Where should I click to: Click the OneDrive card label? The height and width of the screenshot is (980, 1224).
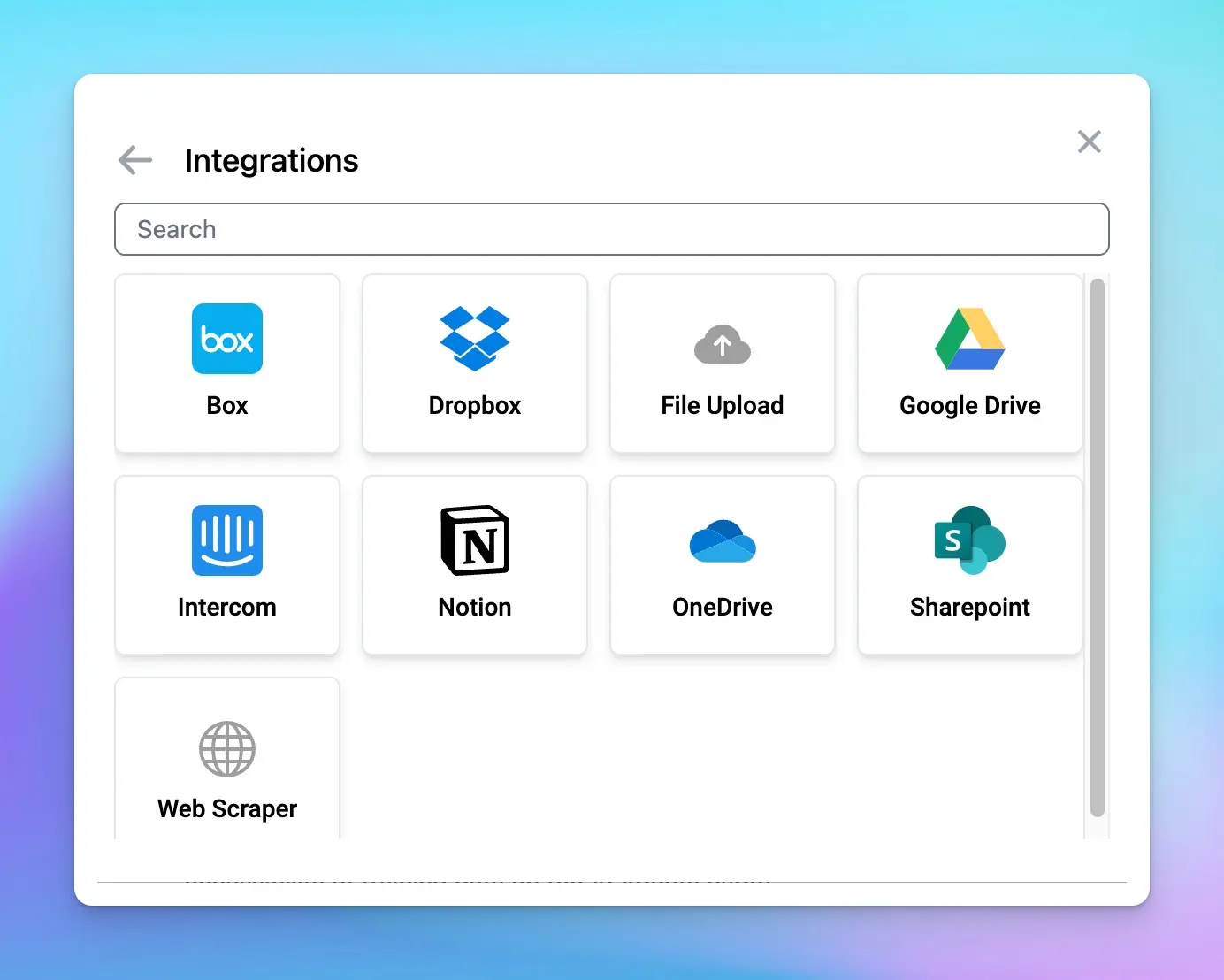point(723,607)
